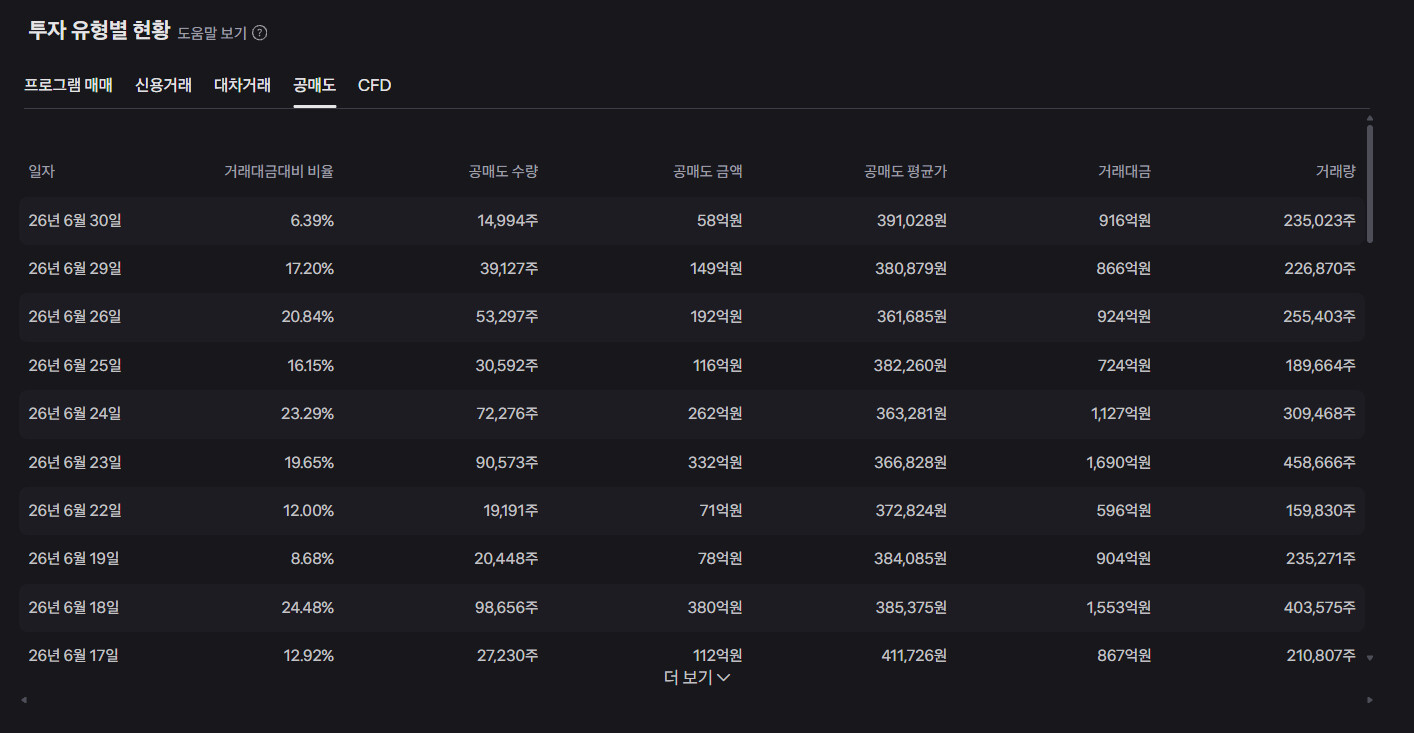Click the 391,028원 average price cell
1414x733 pixels.
911,220
